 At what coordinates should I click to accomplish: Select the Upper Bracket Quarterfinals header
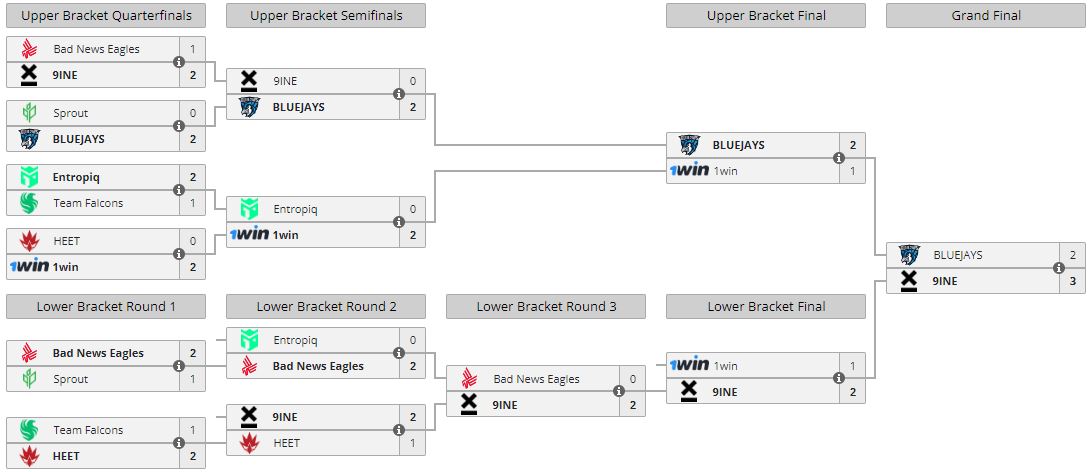click(x=106, y=15)
